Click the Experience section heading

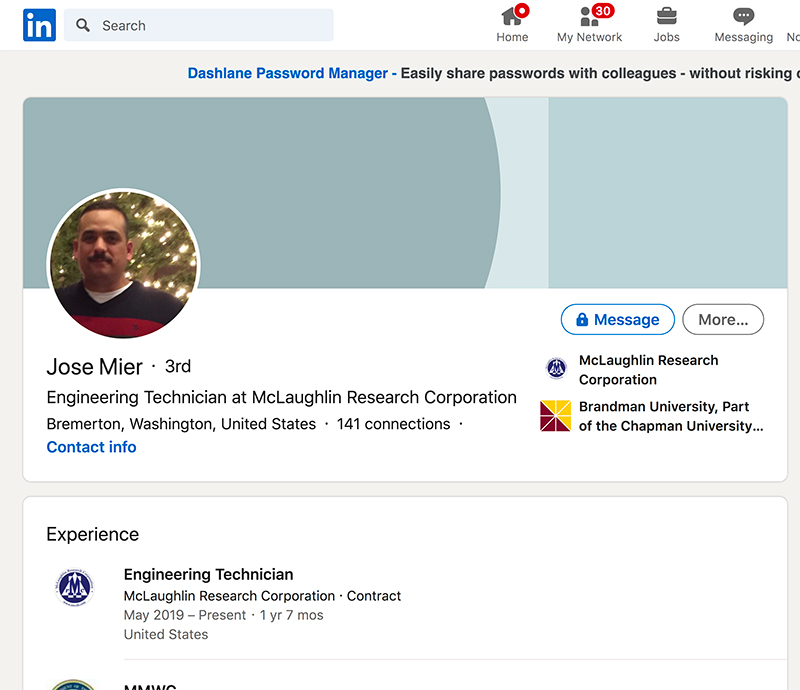point(92,534)
